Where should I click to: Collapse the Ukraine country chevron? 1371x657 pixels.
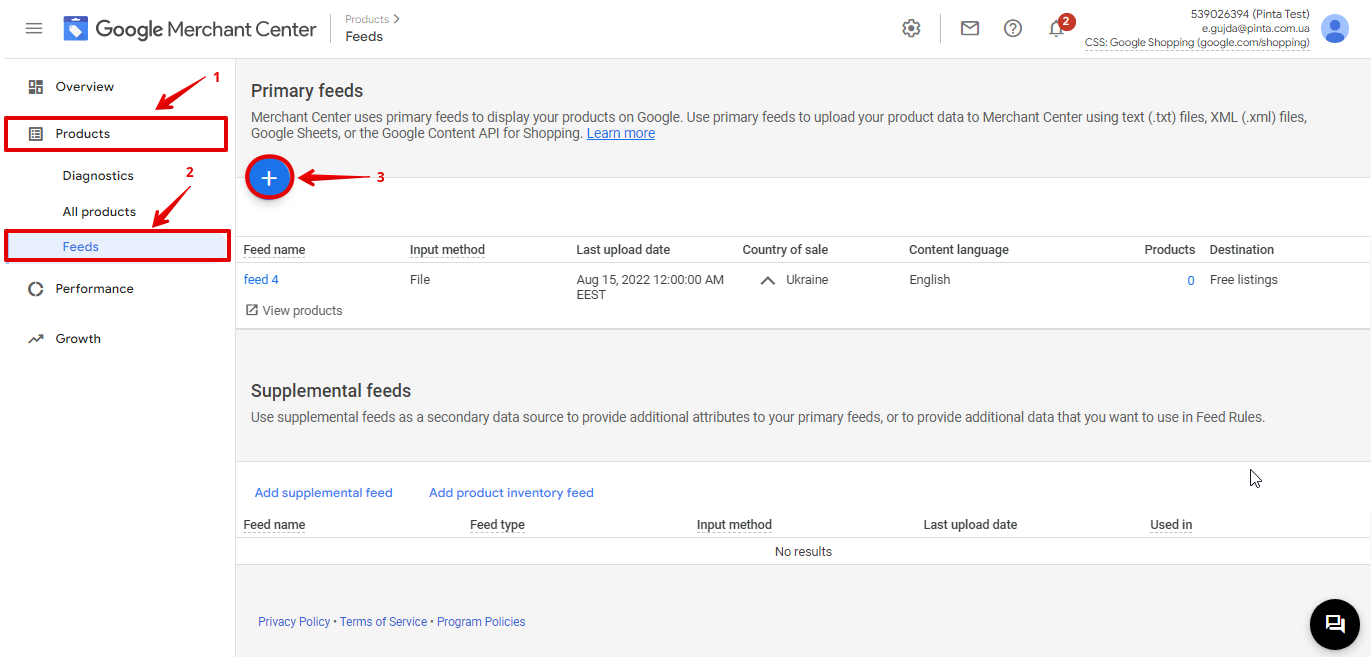(x=768, y=281)
